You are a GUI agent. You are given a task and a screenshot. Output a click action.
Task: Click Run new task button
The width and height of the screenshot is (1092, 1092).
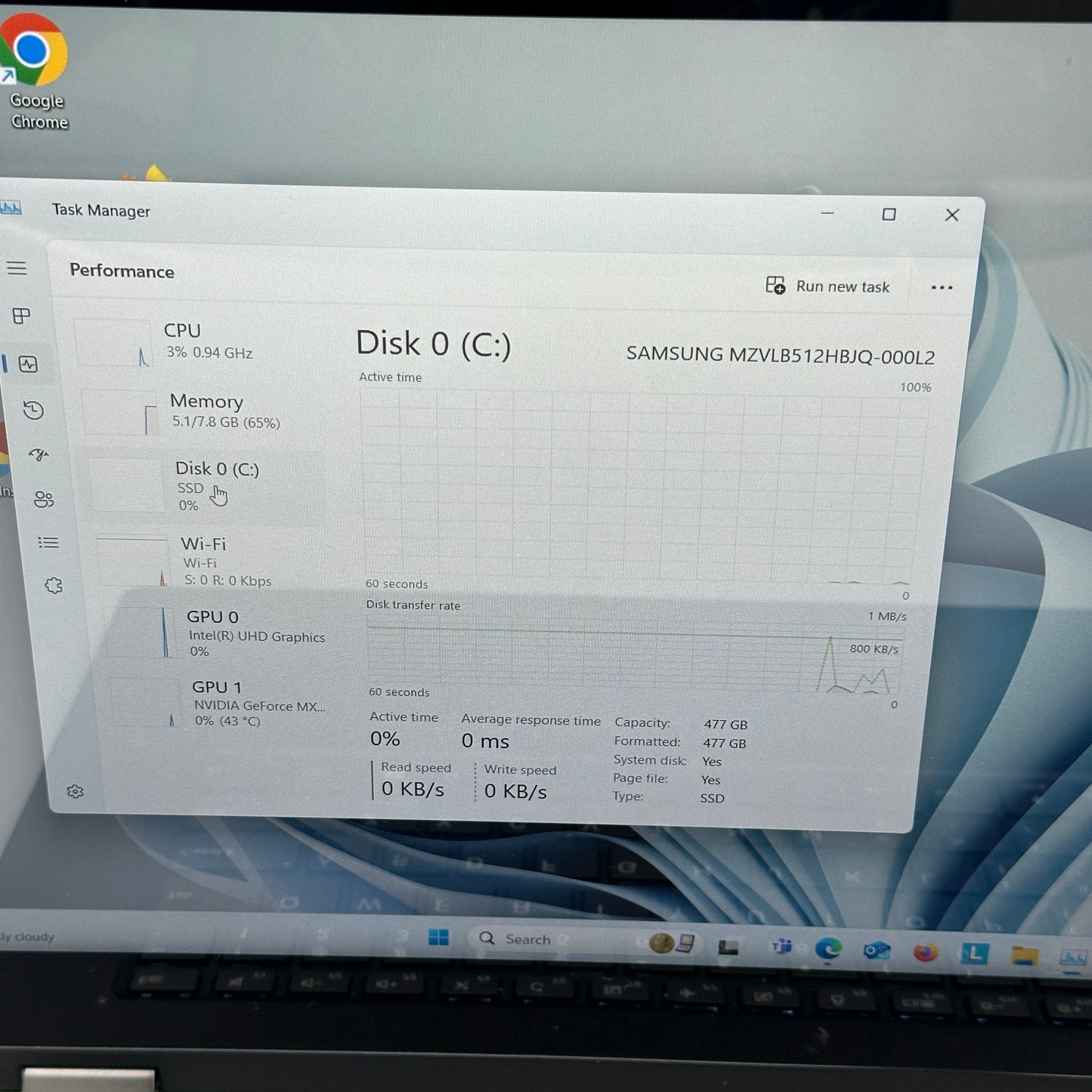click(828, 286)
